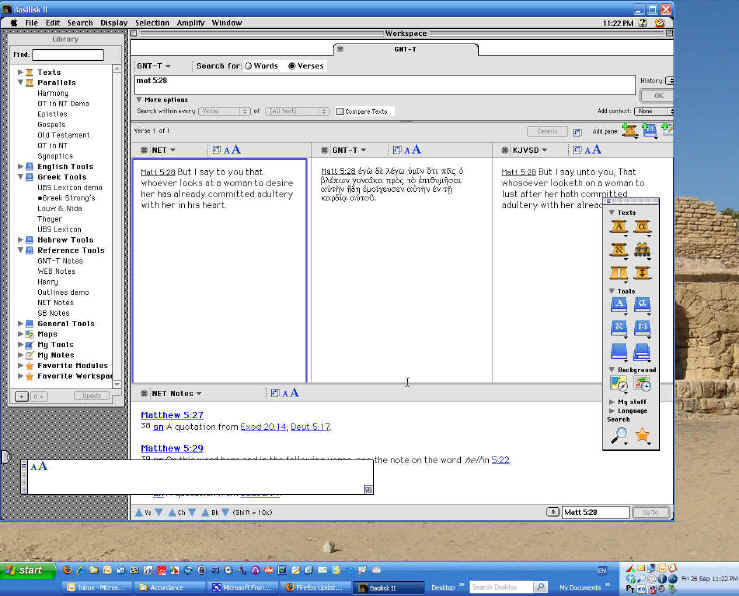739x596 pixels.
Task: Click the Search Desktop field in taskbar
Action: [x=501, y=587]
